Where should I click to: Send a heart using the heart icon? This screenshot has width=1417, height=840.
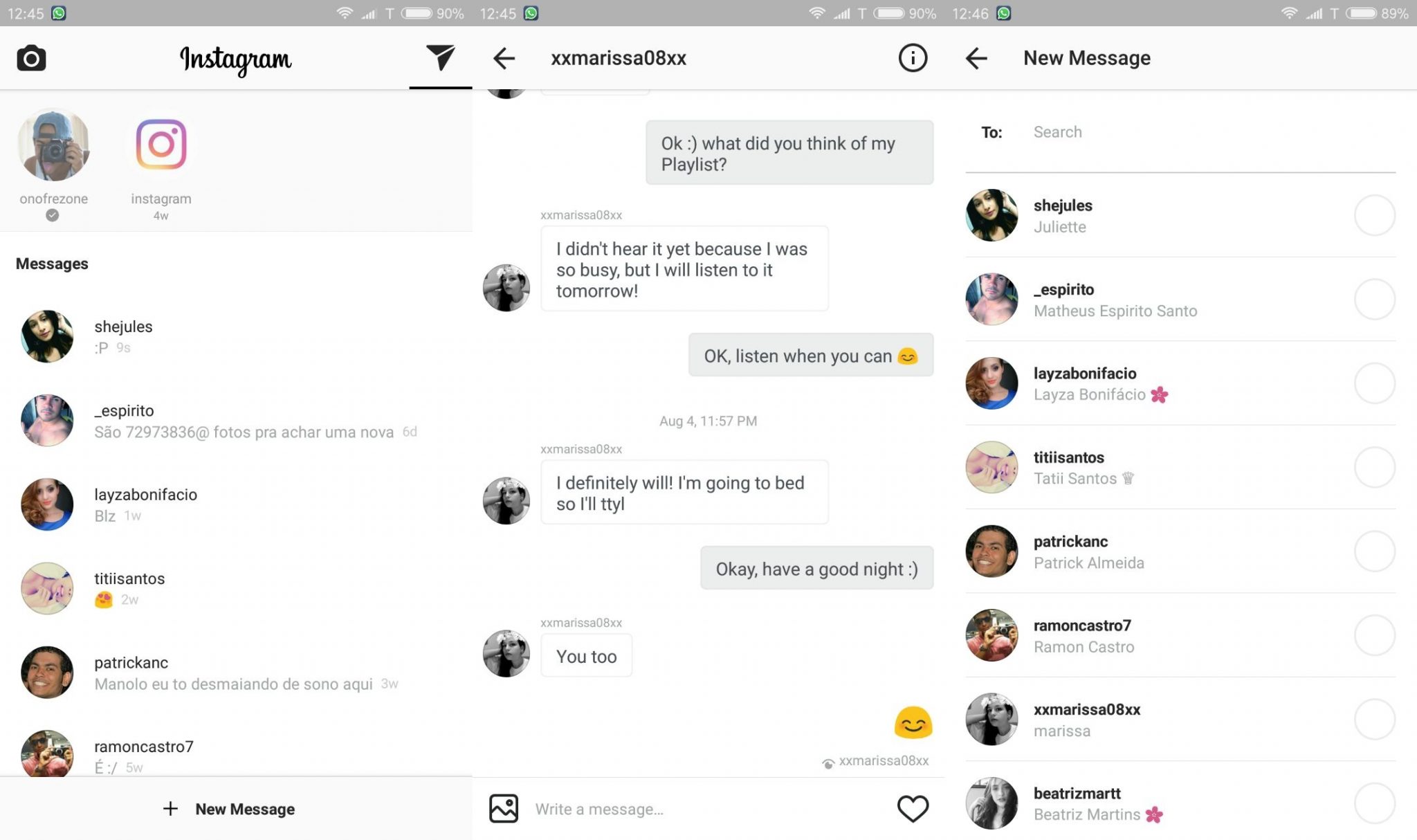tap(913, 808)
